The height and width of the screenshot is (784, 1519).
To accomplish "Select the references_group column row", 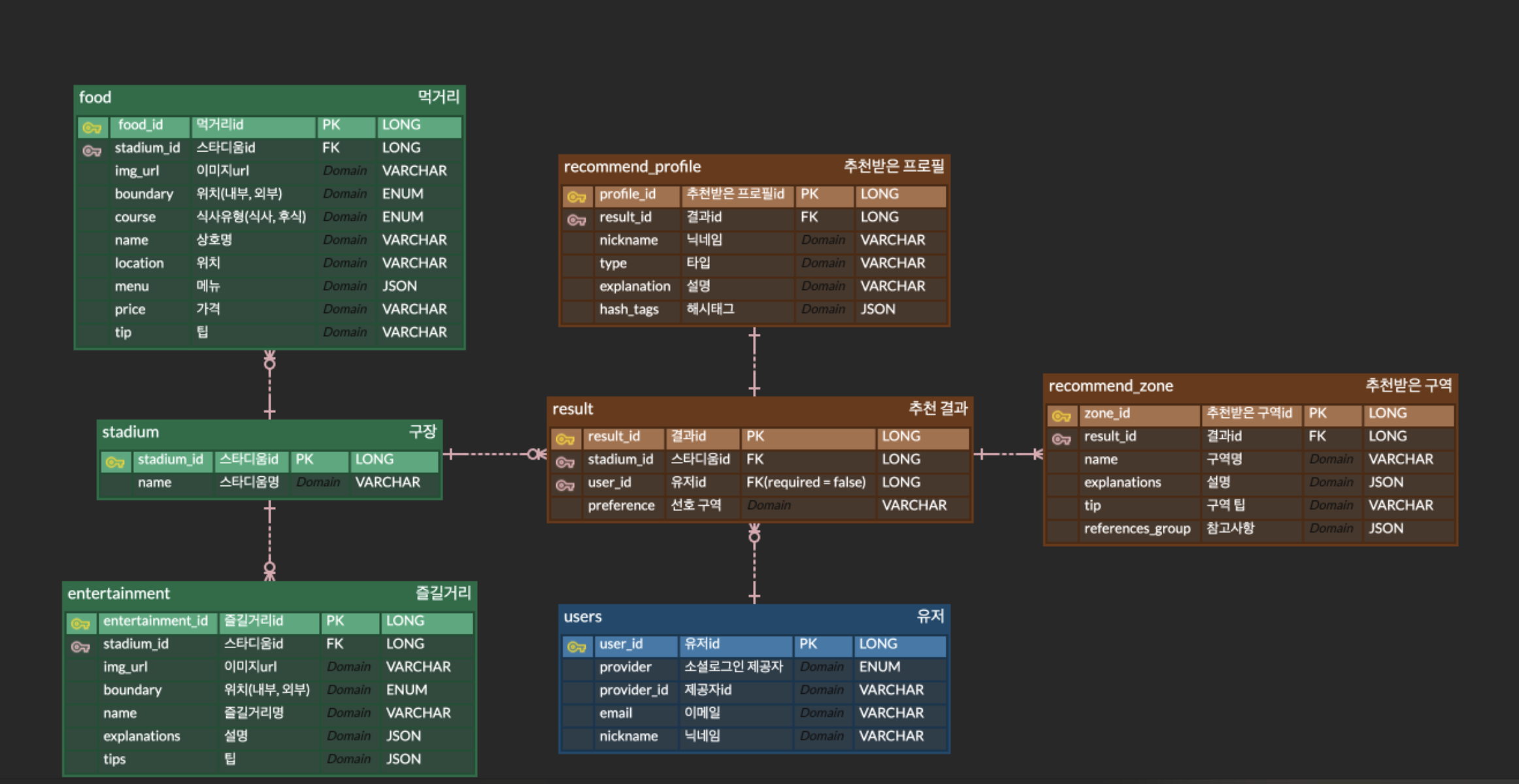I will [1137, 529].
